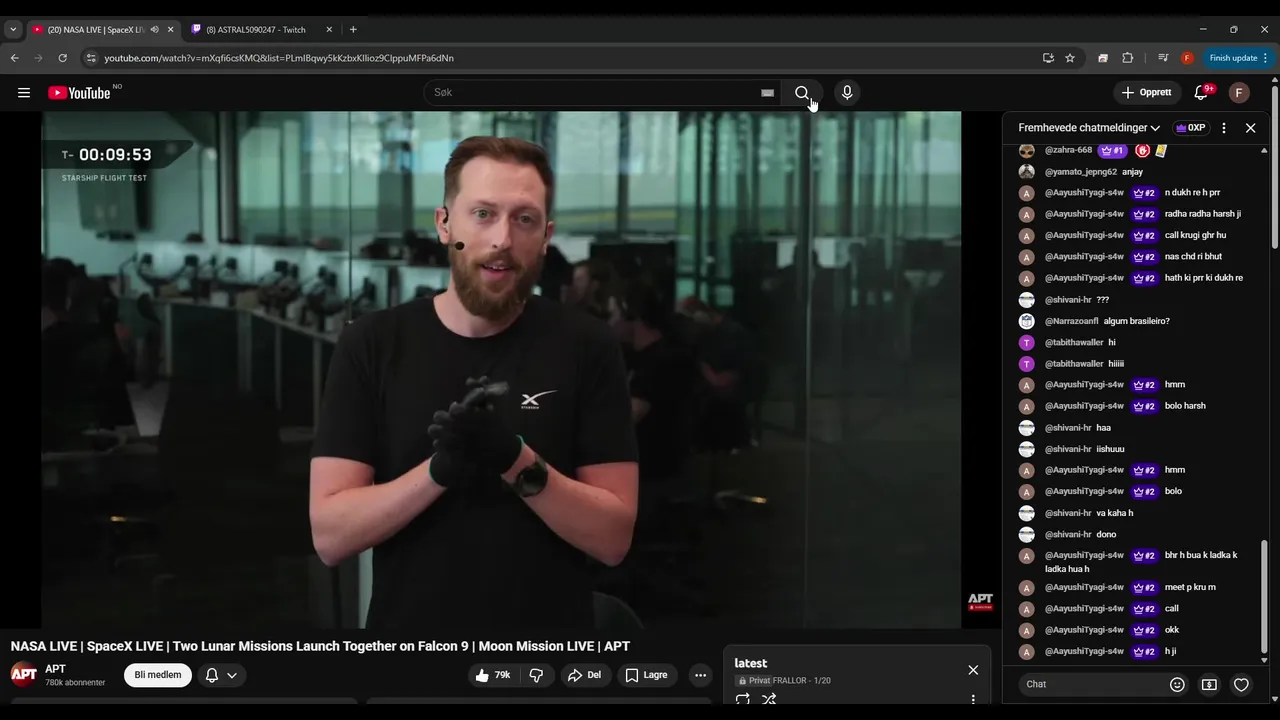
Task: Open media control playlist icon in toolbar
Action: click(1163, 58)
